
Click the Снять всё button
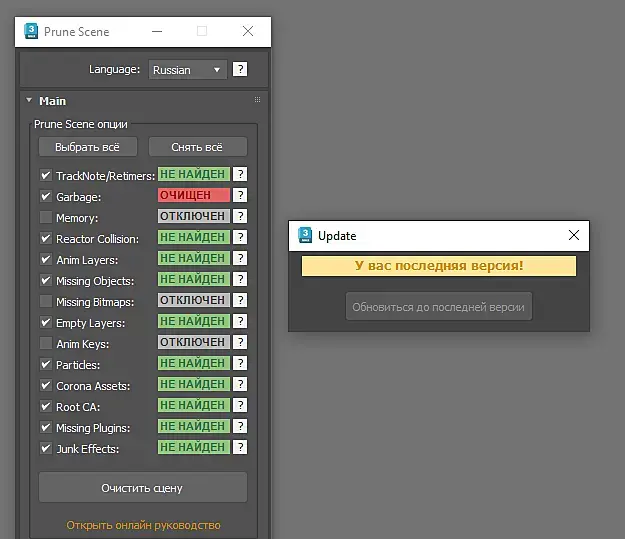(x=198, y=147)
